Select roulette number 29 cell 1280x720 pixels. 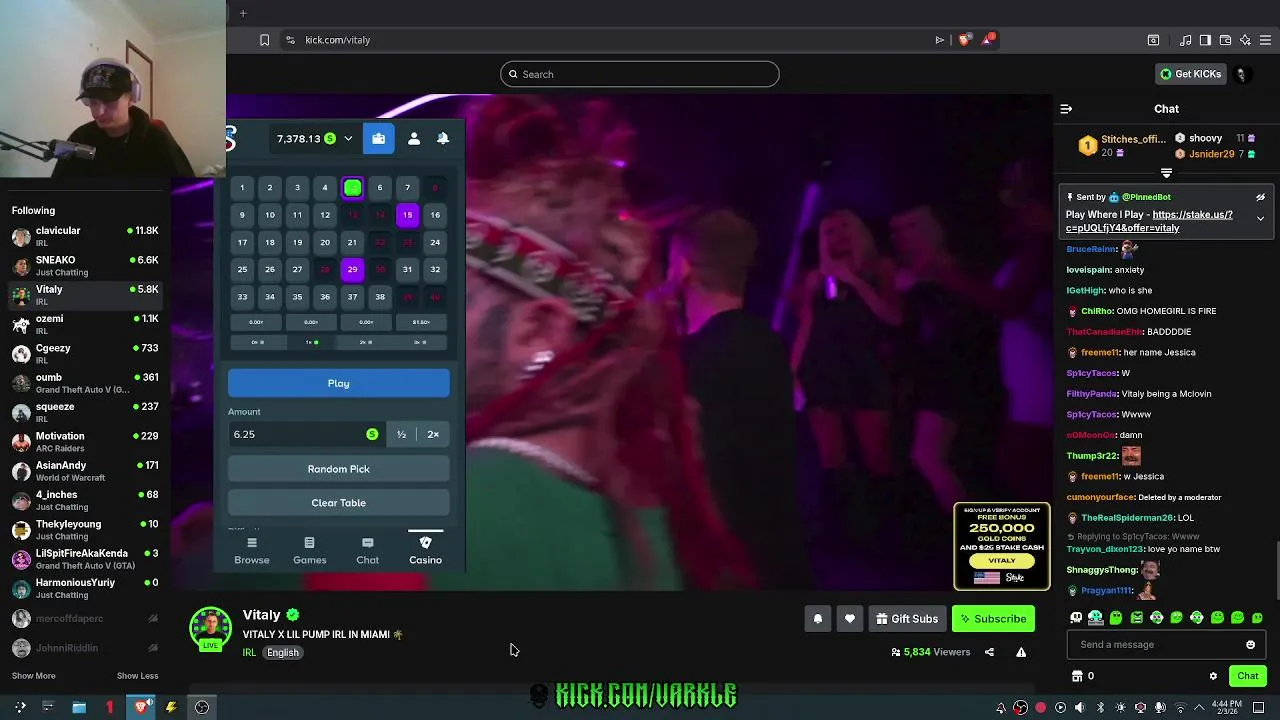(x=352, y=269)
